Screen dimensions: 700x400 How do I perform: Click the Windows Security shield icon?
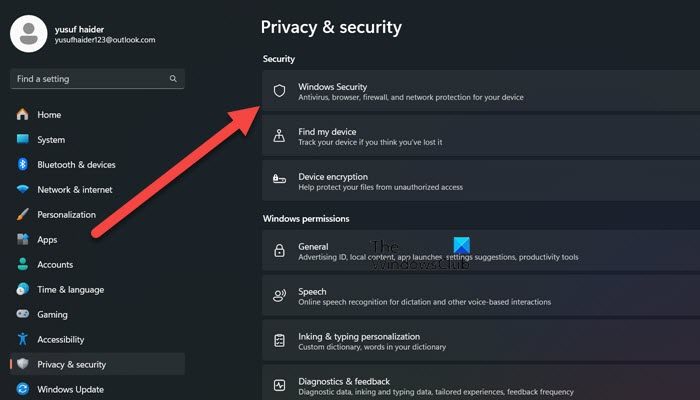pos(279,92)
